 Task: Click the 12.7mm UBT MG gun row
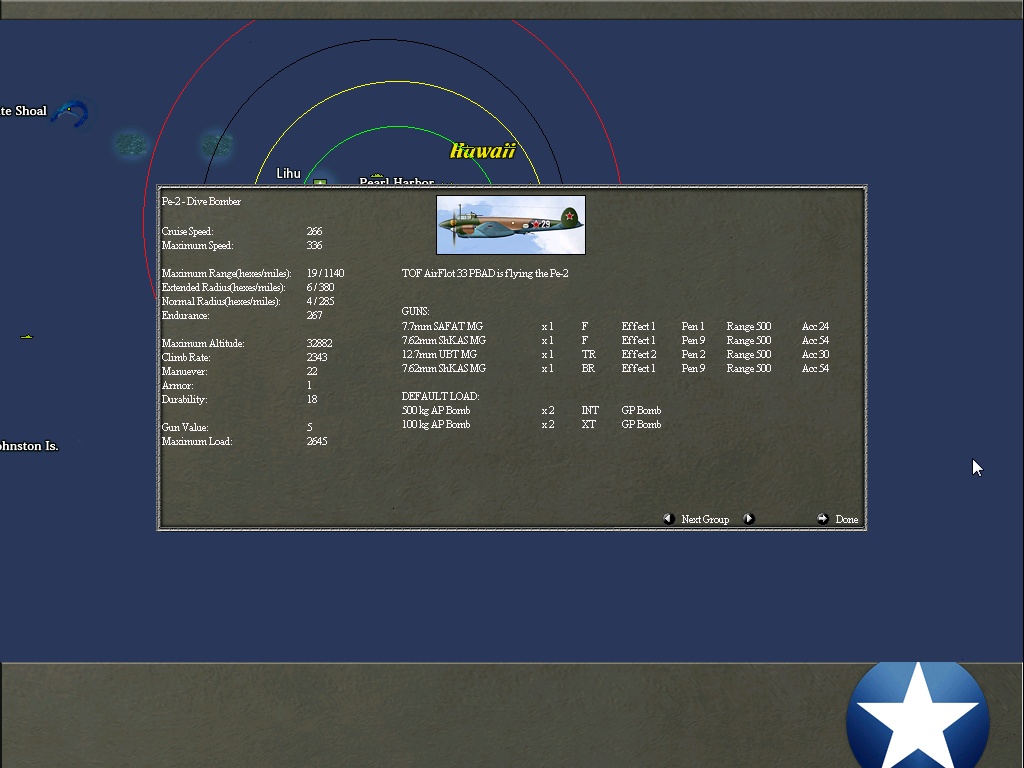pyautogui.click(x=615, y=354)
